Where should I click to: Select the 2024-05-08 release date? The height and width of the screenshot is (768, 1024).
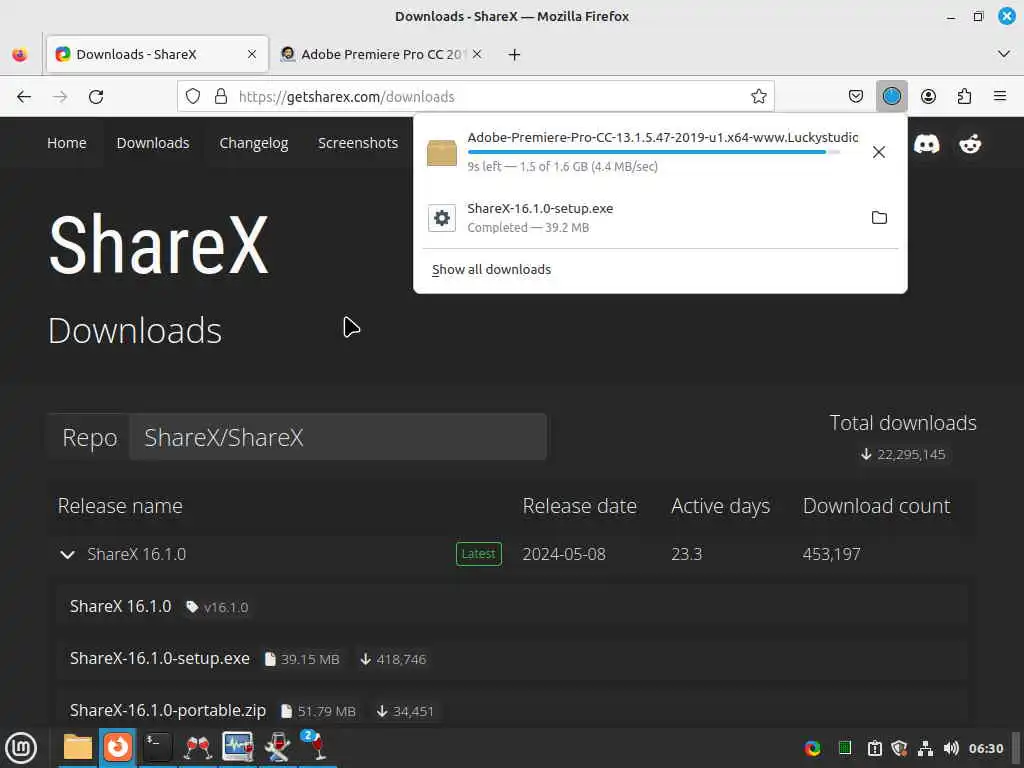564,554
